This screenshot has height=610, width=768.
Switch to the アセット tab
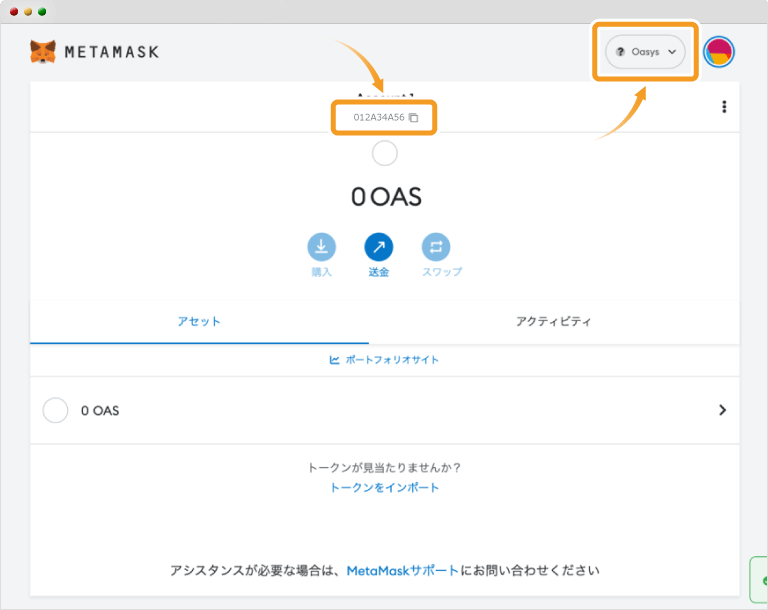199,321
